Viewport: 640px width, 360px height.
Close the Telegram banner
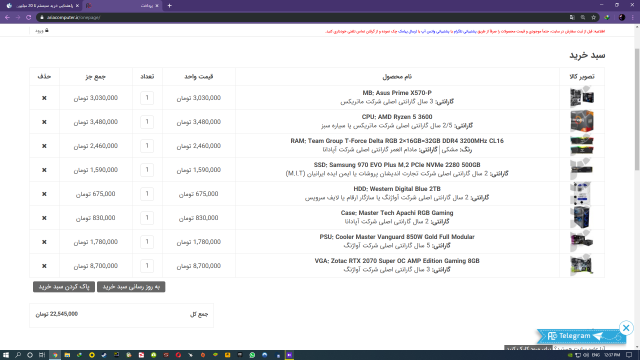click(x=626, y=328)
